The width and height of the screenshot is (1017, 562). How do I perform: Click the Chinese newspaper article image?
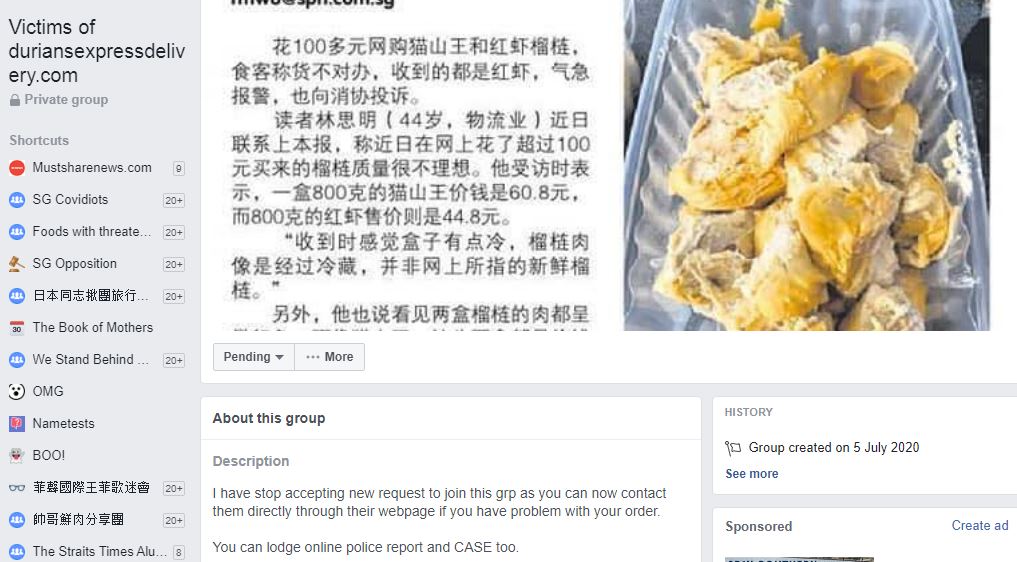pyautogui.click(x=410, y=165)
